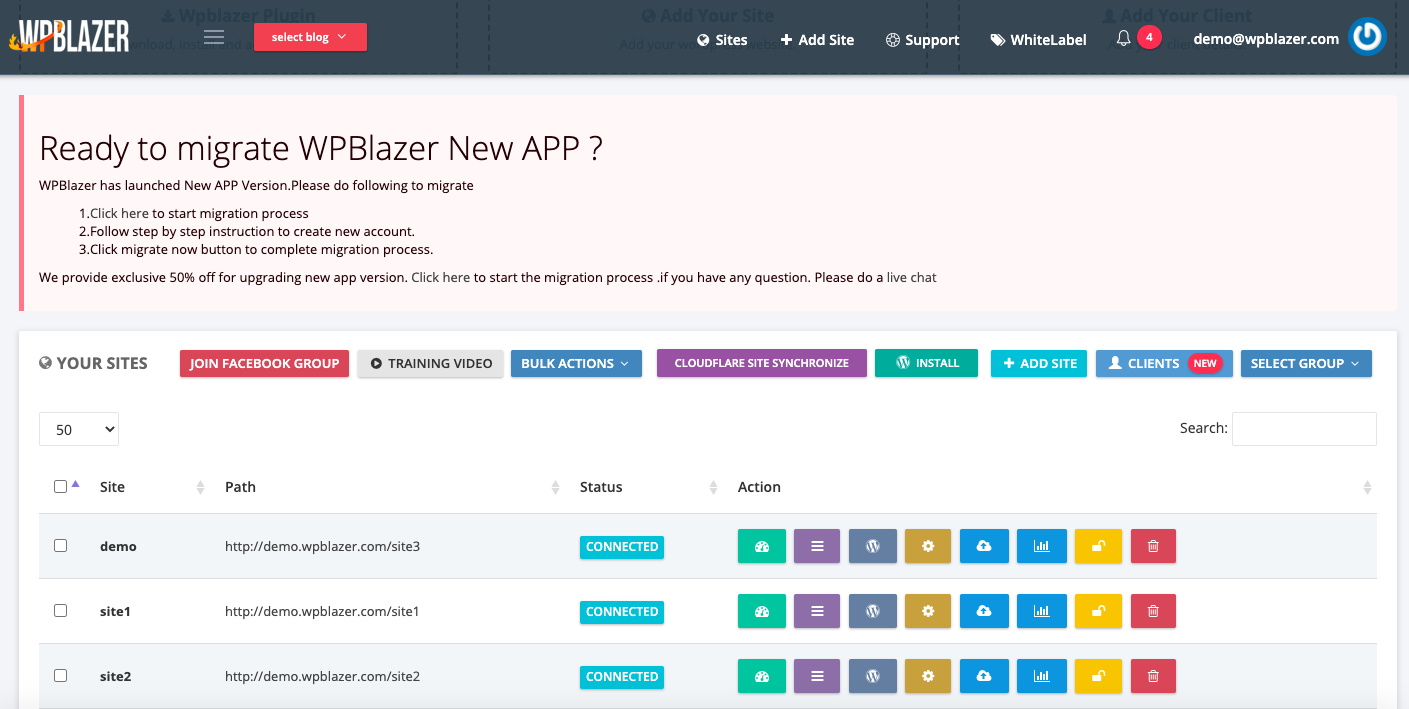
Task: Open the gear settings icon for demo
Action: [929, 546]
